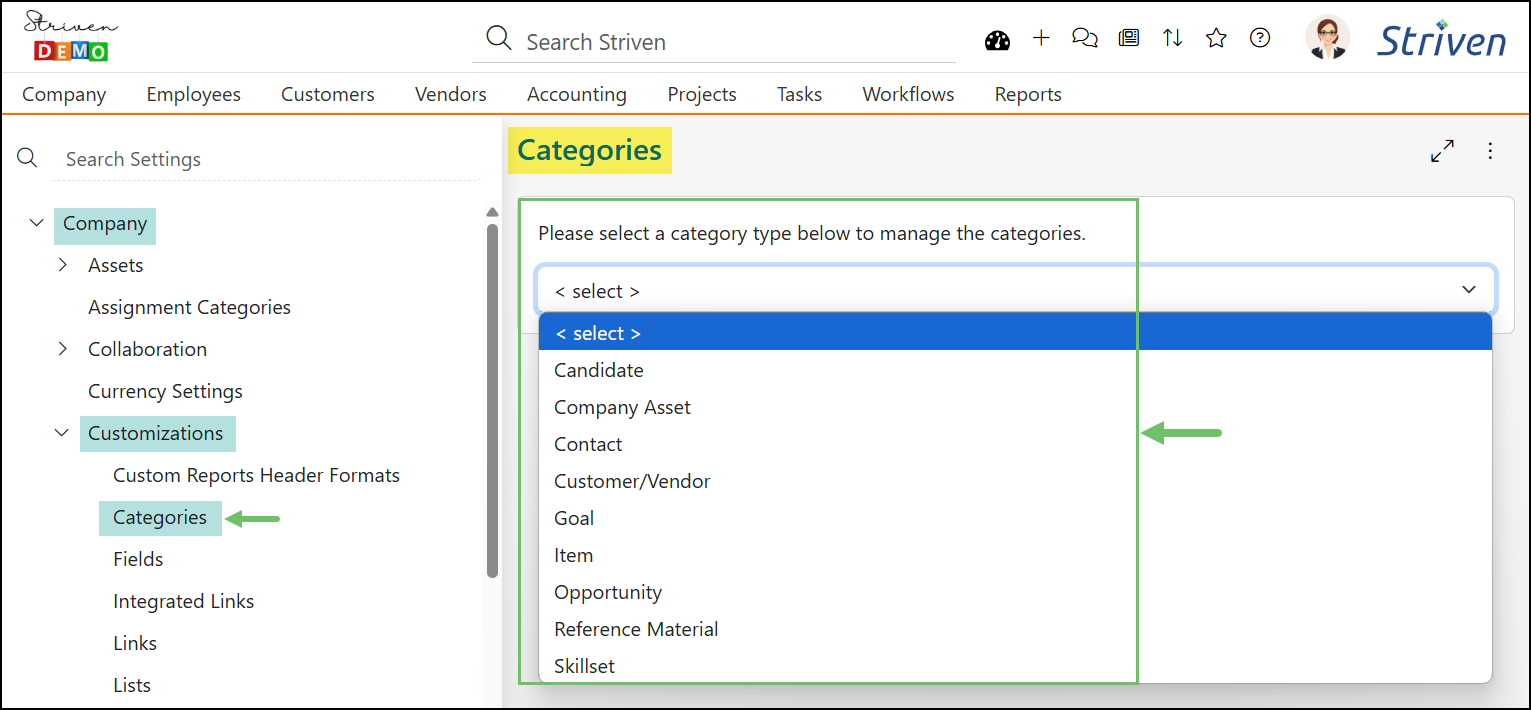Collapse the Company tree node chevron
Screen dimensions: 1531x710
[37, 223]
